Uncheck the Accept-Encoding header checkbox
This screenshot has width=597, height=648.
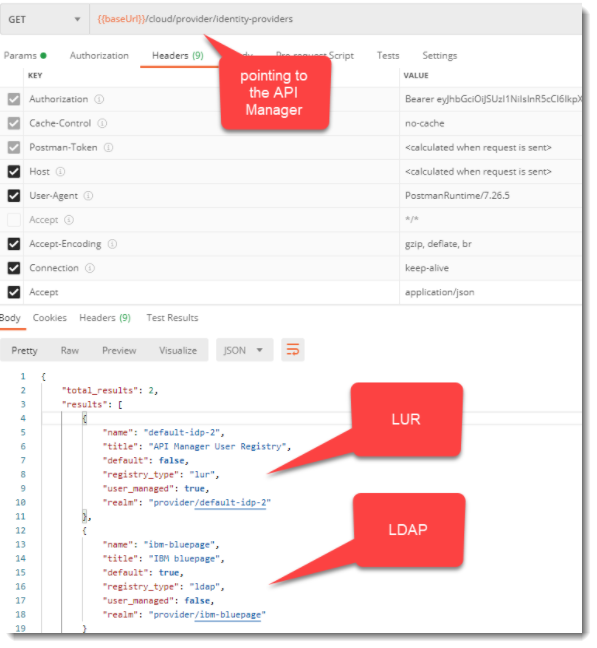click(x=14, y=244)
